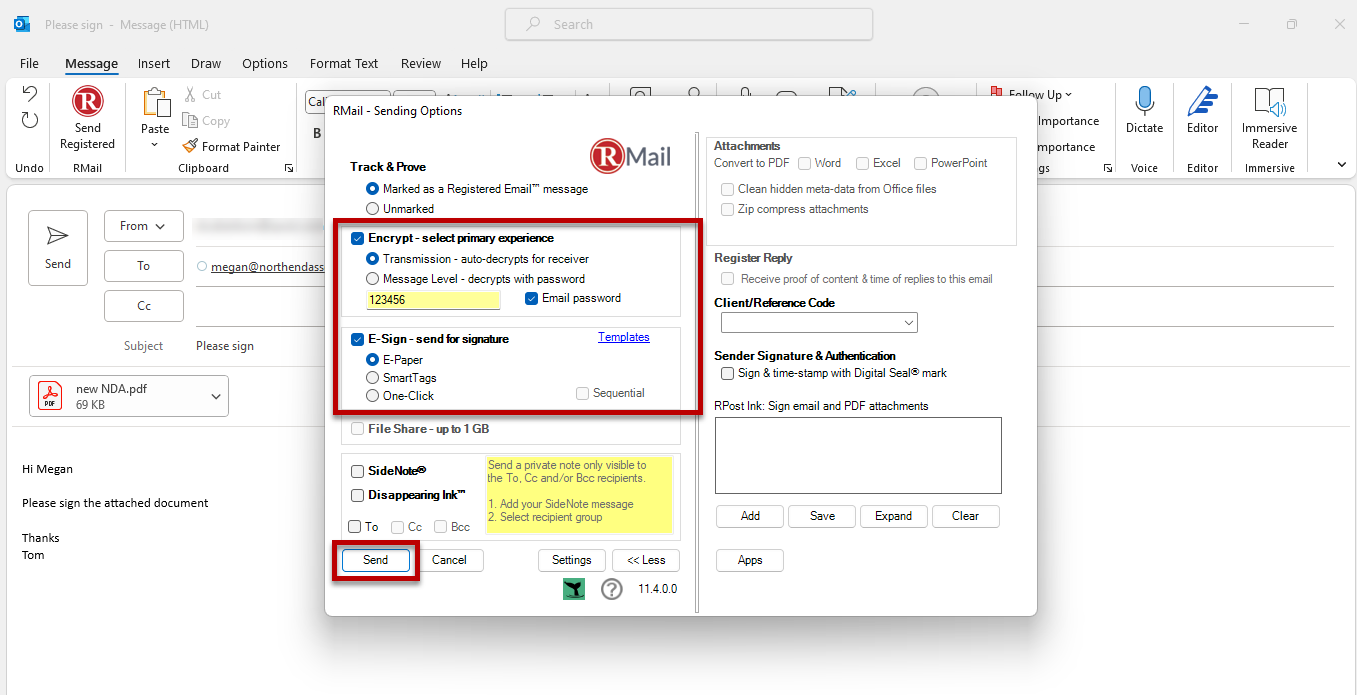Click the RPost Ink signature text area
The width and height of the screenshot is (1357, 695).
(858, 456)
